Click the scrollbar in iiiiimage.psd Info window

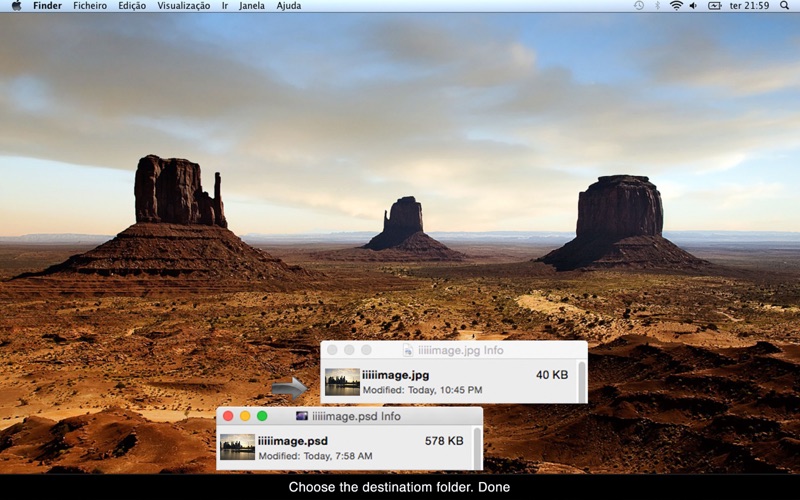(477, 447)
